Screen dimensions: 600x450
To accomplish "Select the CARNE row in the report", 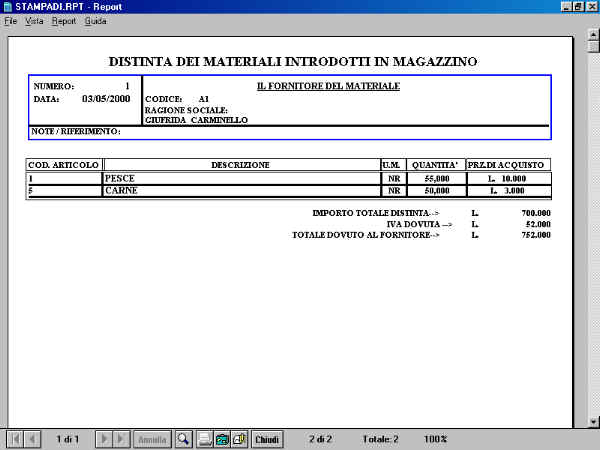I will point(121,190).
